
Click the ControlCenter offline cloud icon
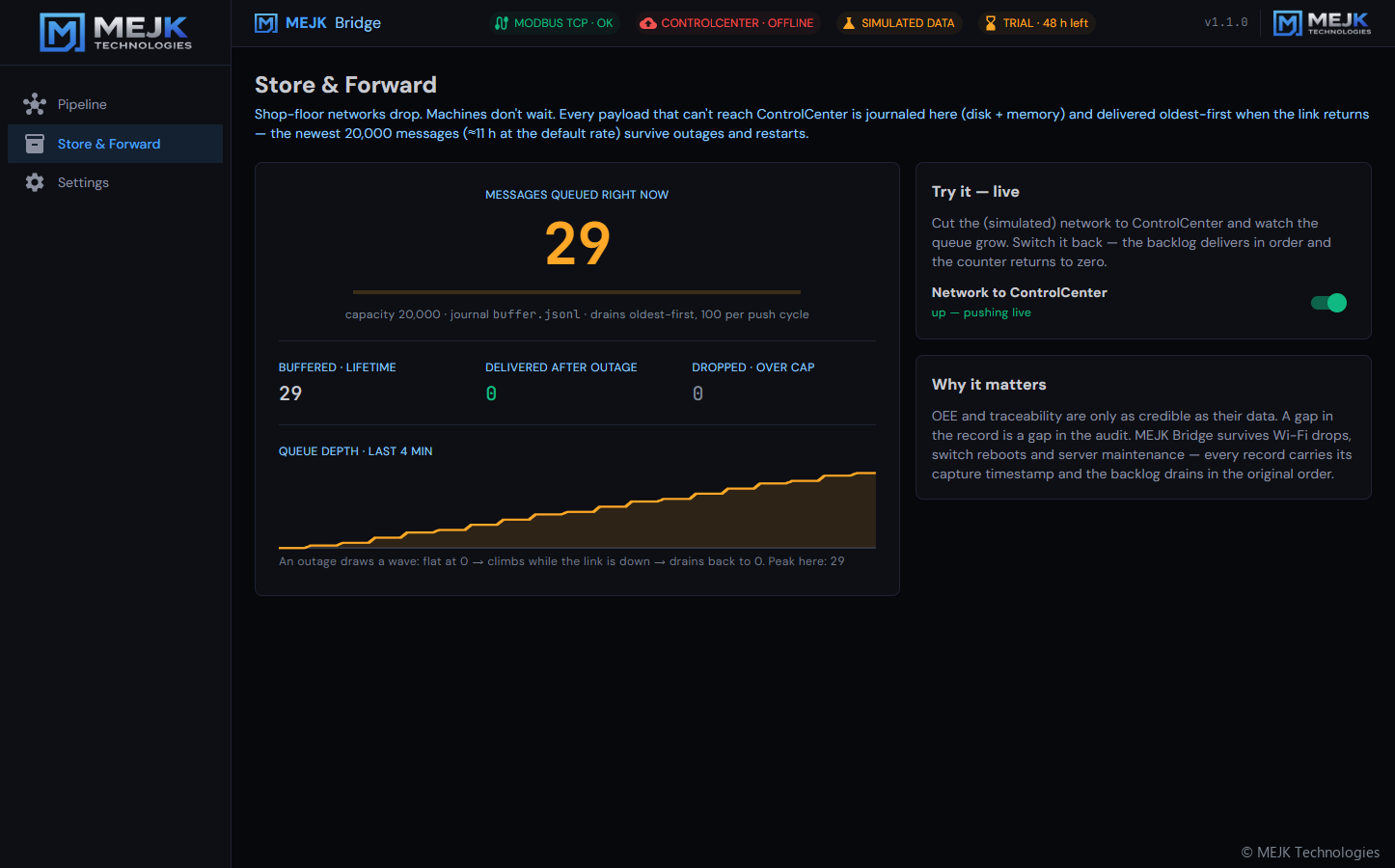click(x=648, y=23)
